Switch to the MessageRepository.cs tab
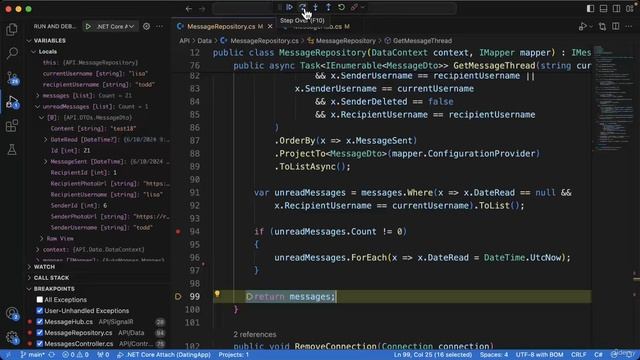The width and height of the screenshot is (640, 360). (x=221, y=27)
